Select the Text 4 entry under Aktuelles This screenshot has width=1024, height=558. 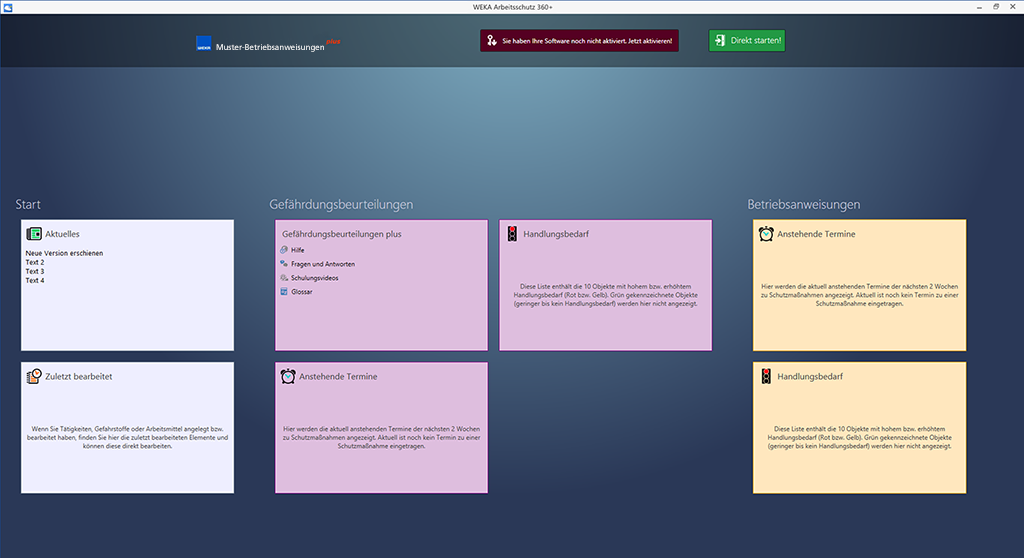point(35,280)
